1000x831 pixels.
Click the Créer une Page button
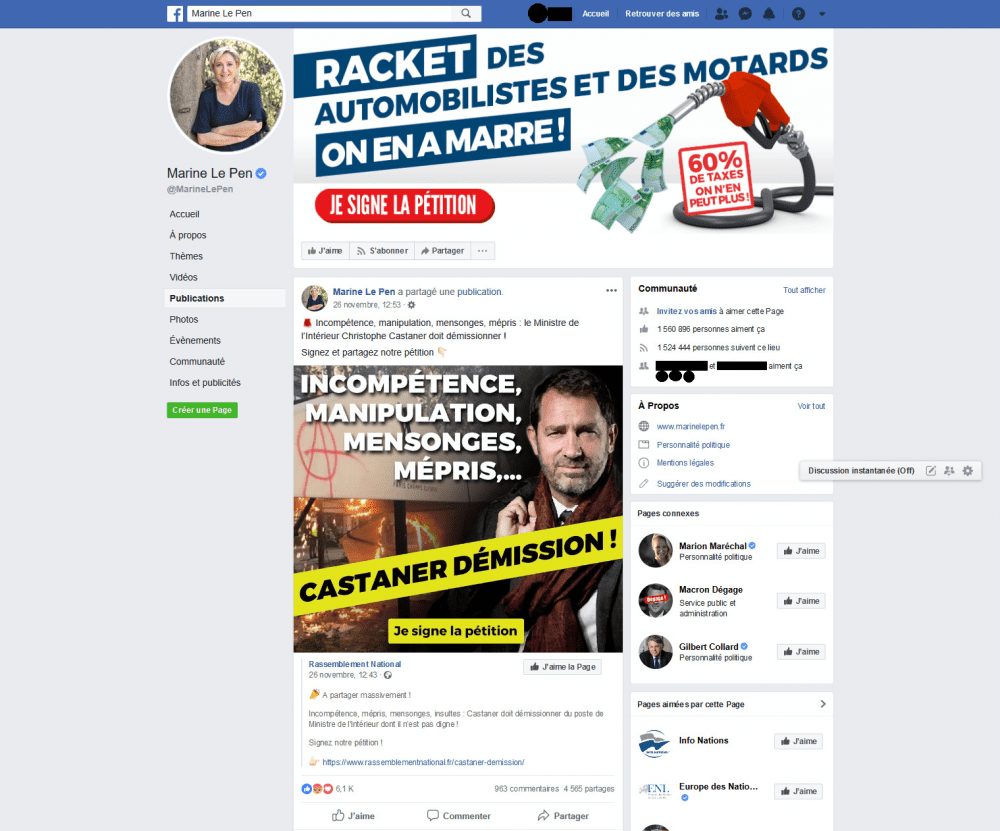[x=202, y=410]
